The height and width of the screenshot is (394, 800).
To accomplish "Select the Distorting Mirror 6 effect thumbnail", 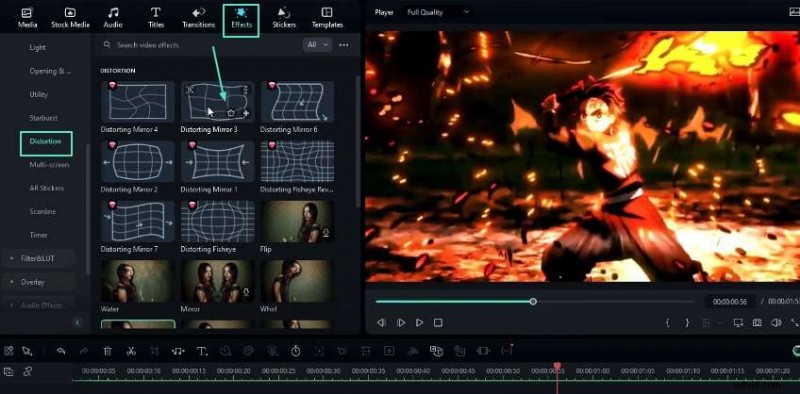I will coord(297,102).
